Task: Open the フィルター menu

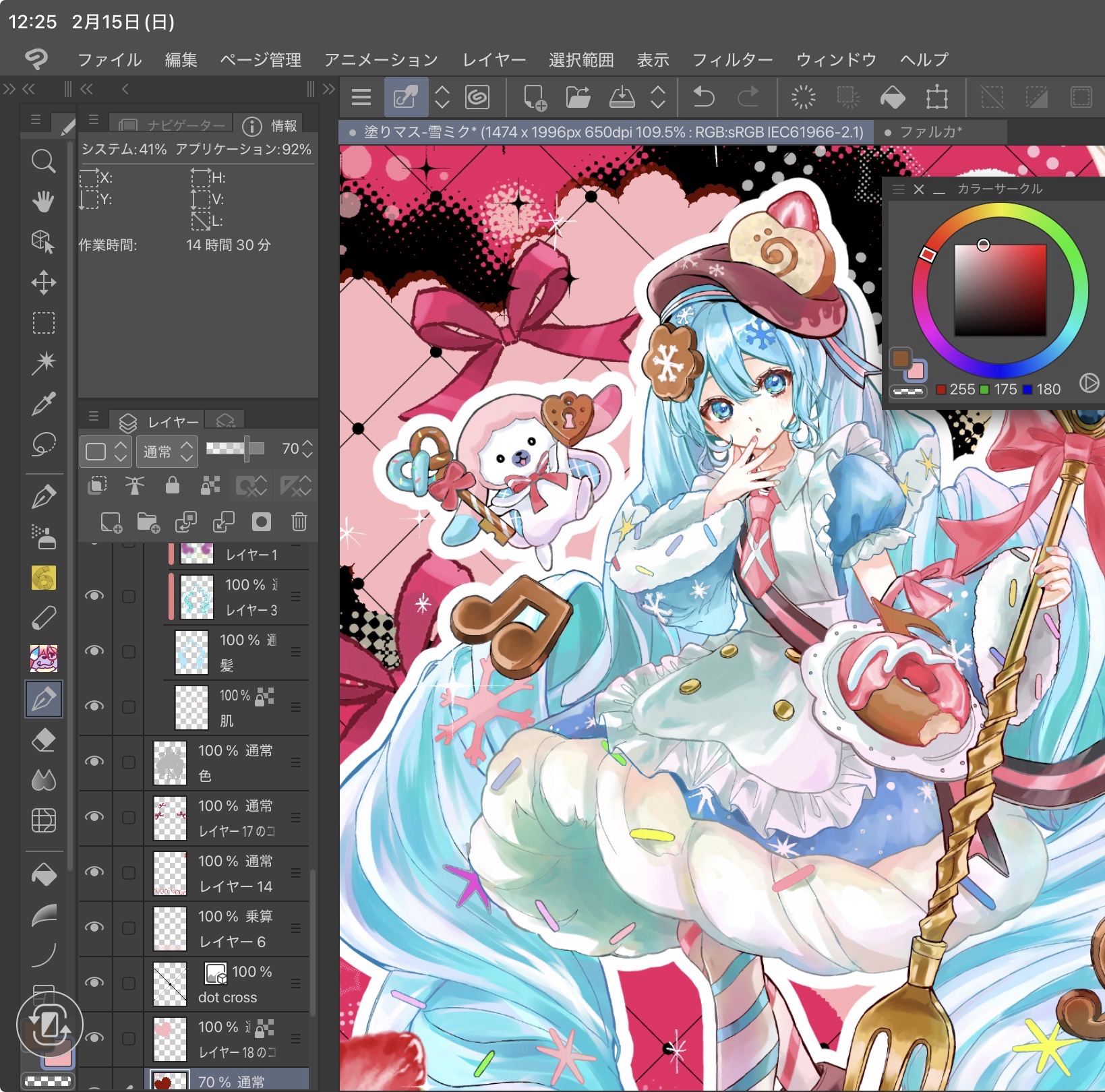Action: tap(732, 60)
